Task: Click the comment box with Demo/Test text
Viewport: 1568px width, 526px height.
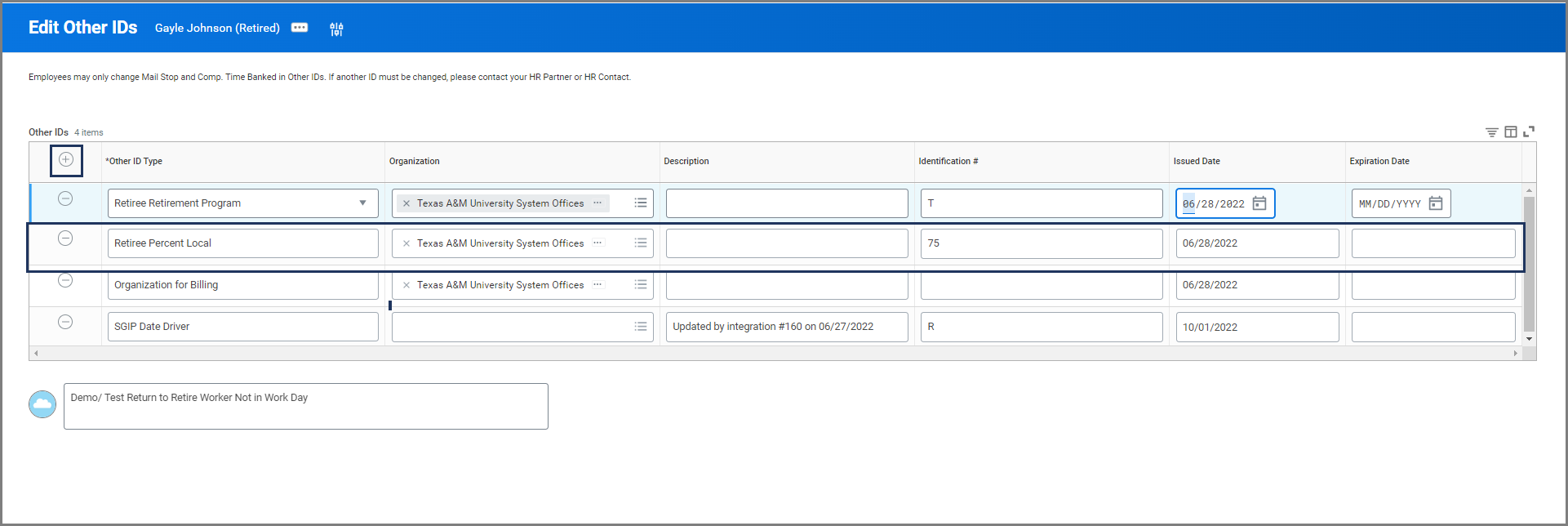Action: pos(306,406)
